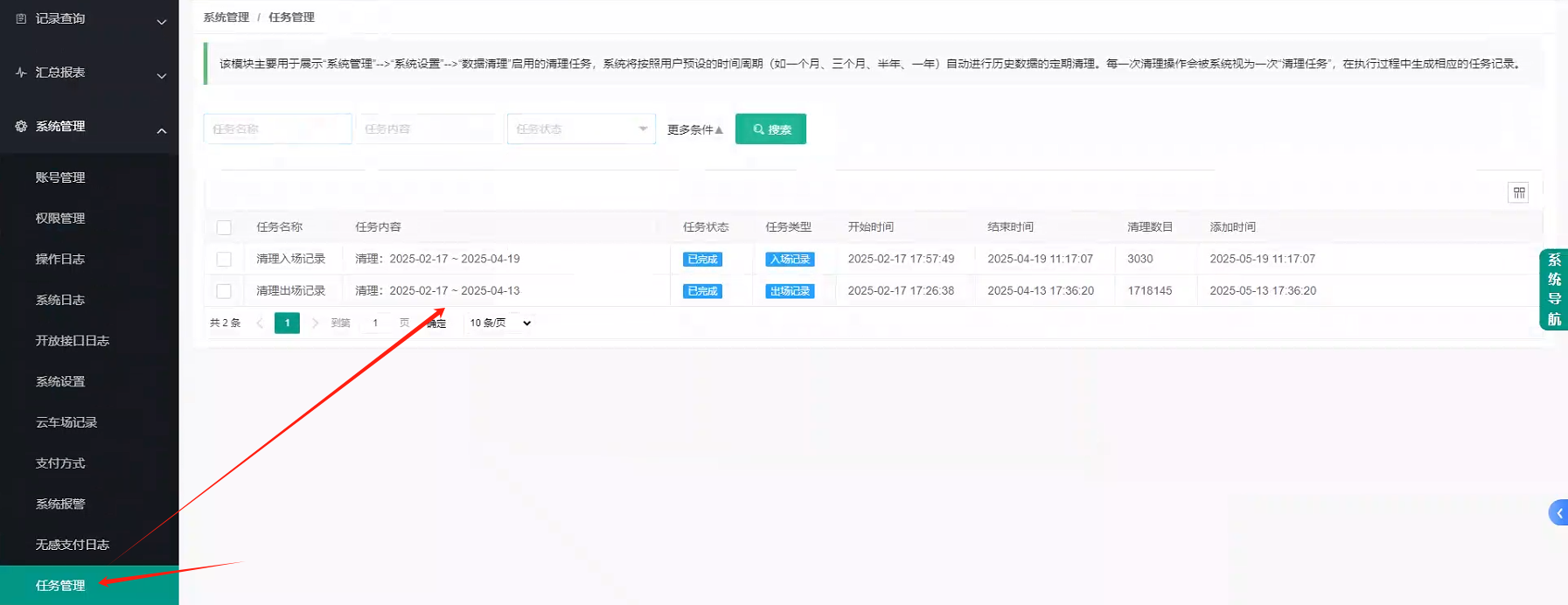This screenshot has height=605, width=1568.
Task: Go to the next page arrow
Action: (x=315, y=323)
